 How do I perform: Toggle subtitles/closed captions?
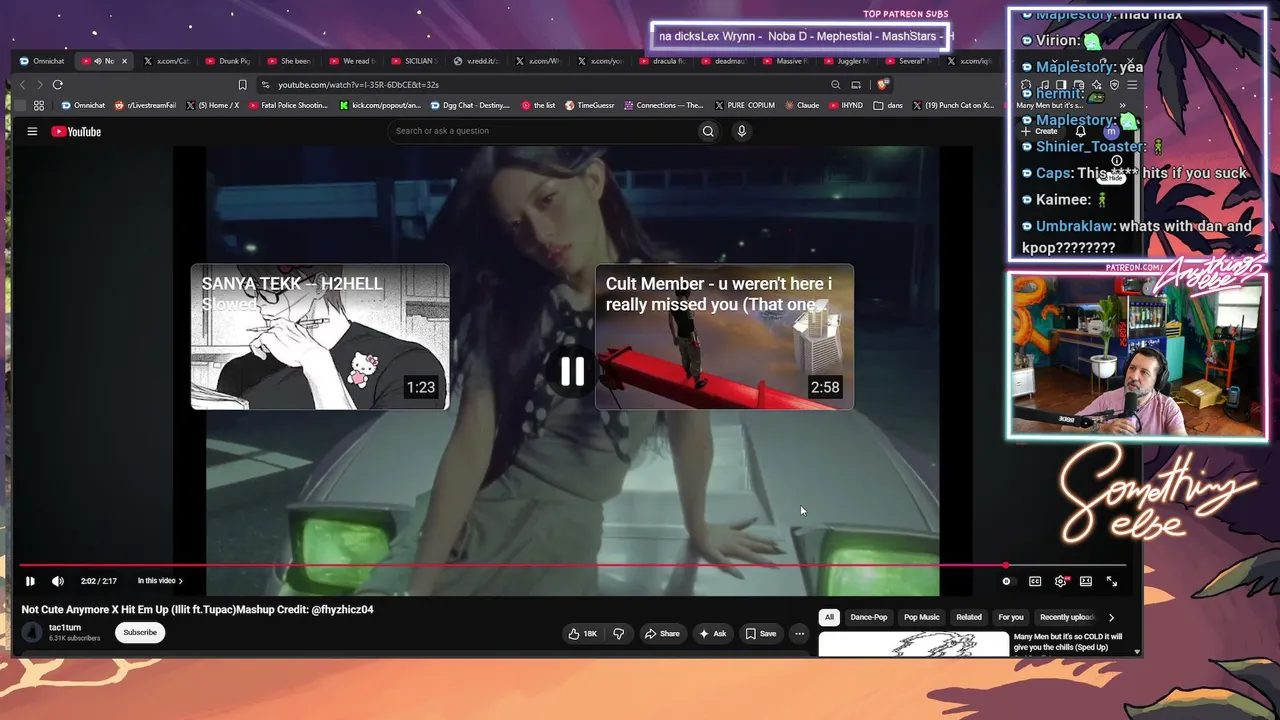(1035, 581)
